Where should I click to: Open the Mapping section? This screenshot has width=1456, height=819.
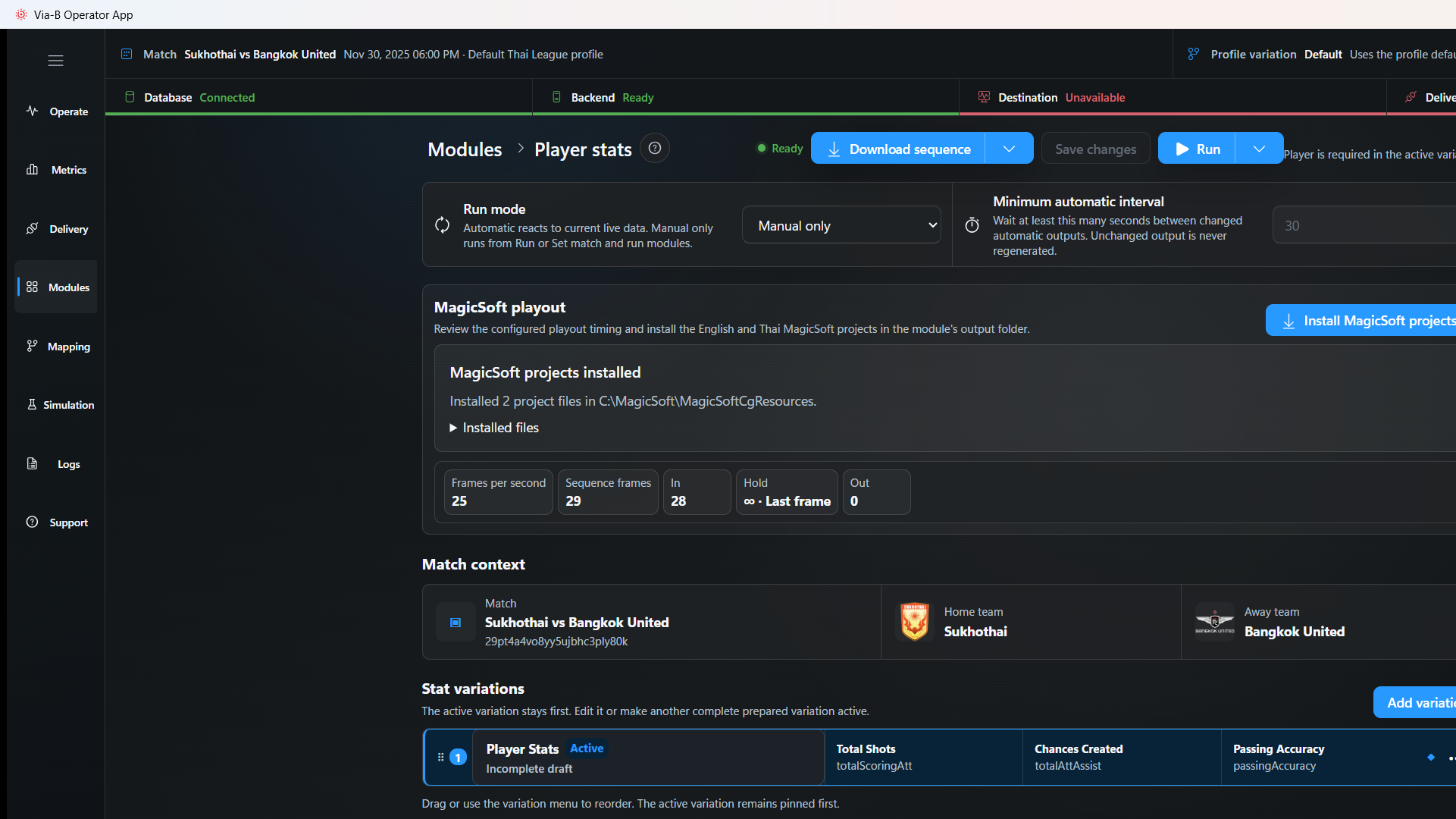(x=56, y=347)
